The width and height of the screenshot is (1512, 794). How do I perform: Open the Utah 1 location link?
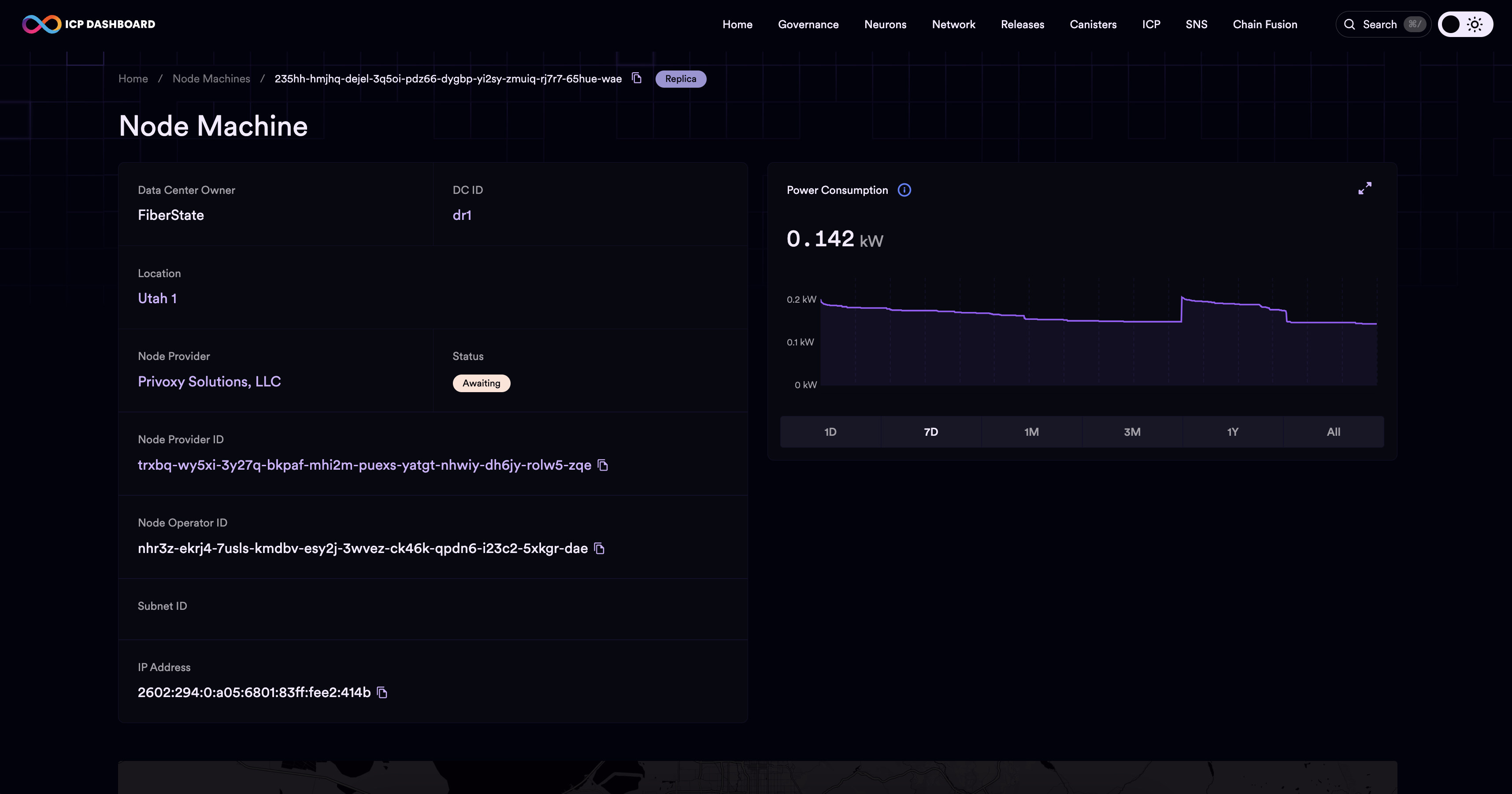coord(157,299)
